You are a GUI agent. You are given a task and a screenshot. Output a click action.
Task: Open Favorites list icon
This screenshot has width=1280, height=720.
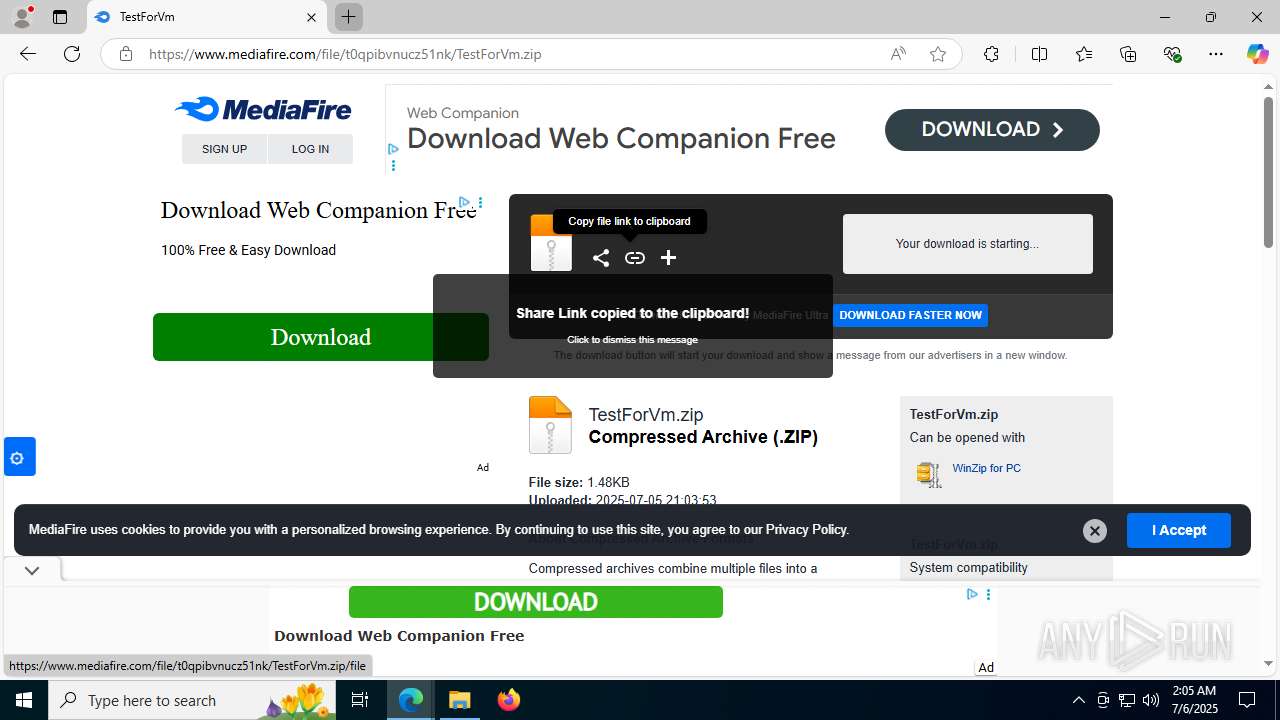[x=1084, y=54]
